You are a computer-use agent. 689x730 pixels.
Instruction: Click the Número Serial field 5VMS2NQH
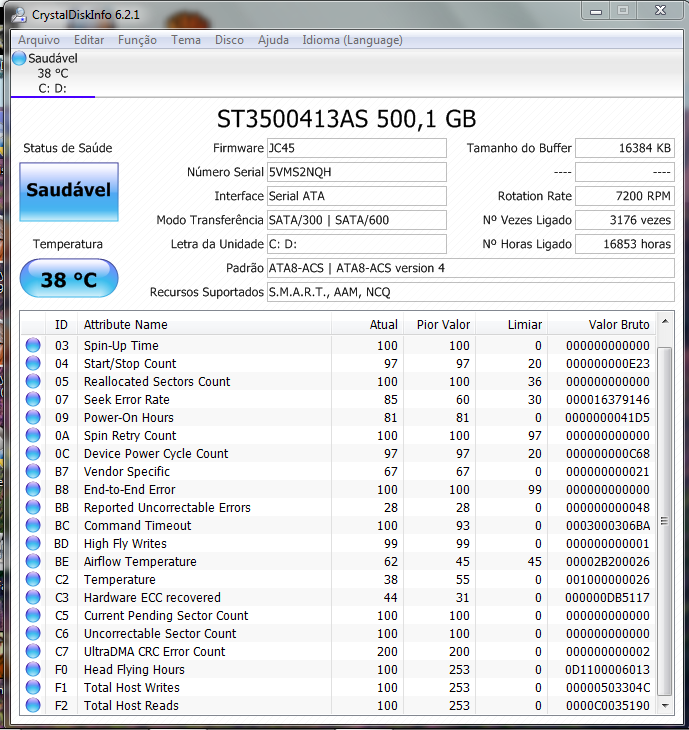click(x=357, y=172)
